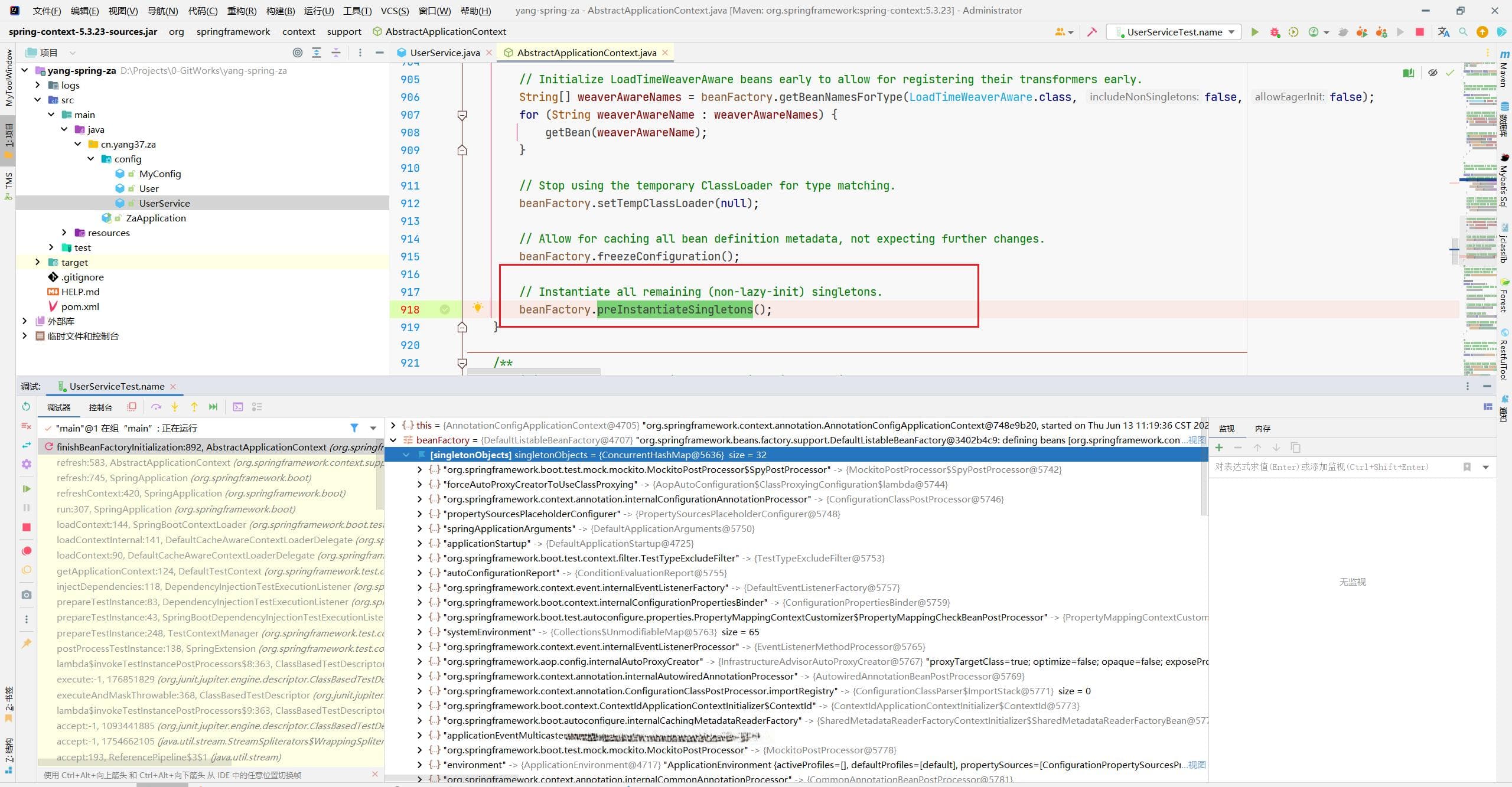Image resolution: width=1512 pixels, height=787 pixels.
Task: Click the orange update arrow icon
Action: pos(1482,32)
